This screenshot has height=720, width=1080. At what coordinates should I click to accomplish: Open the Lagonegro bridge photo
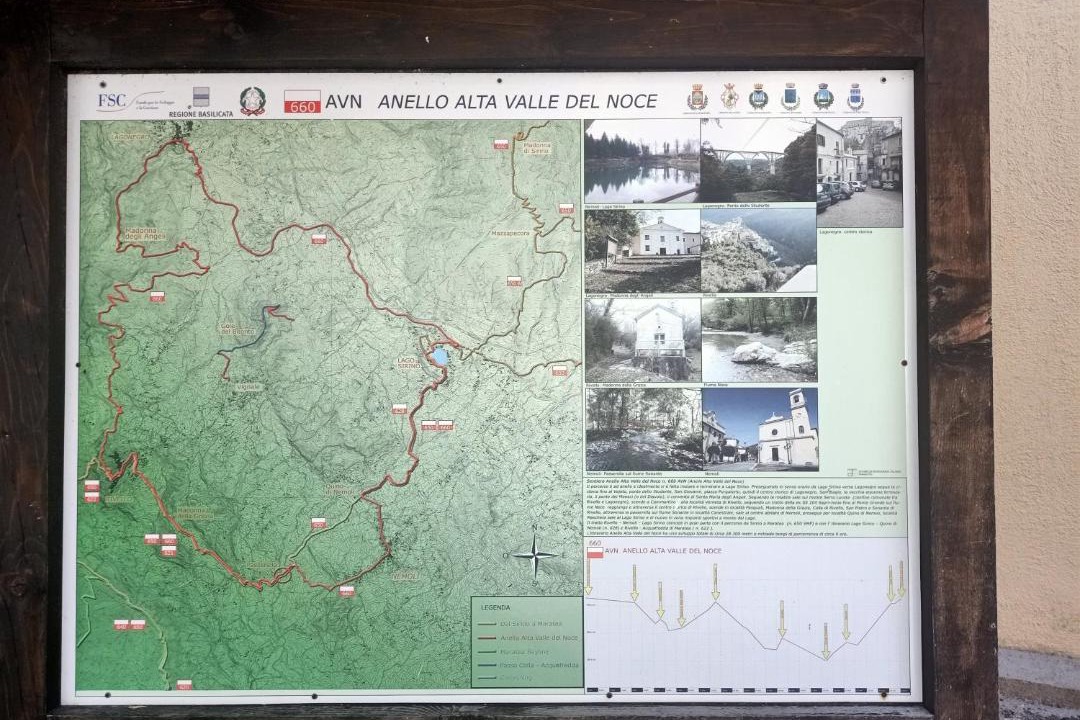pos(758,161)
